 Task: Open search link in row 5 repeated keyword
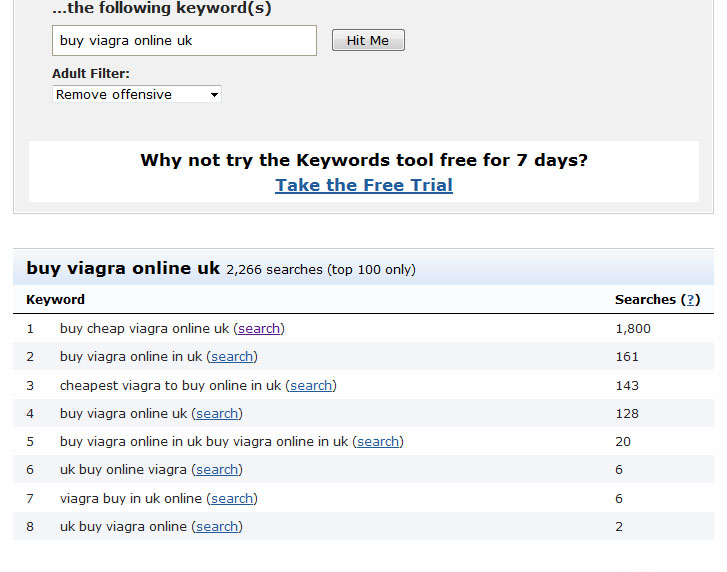point(378,442)
